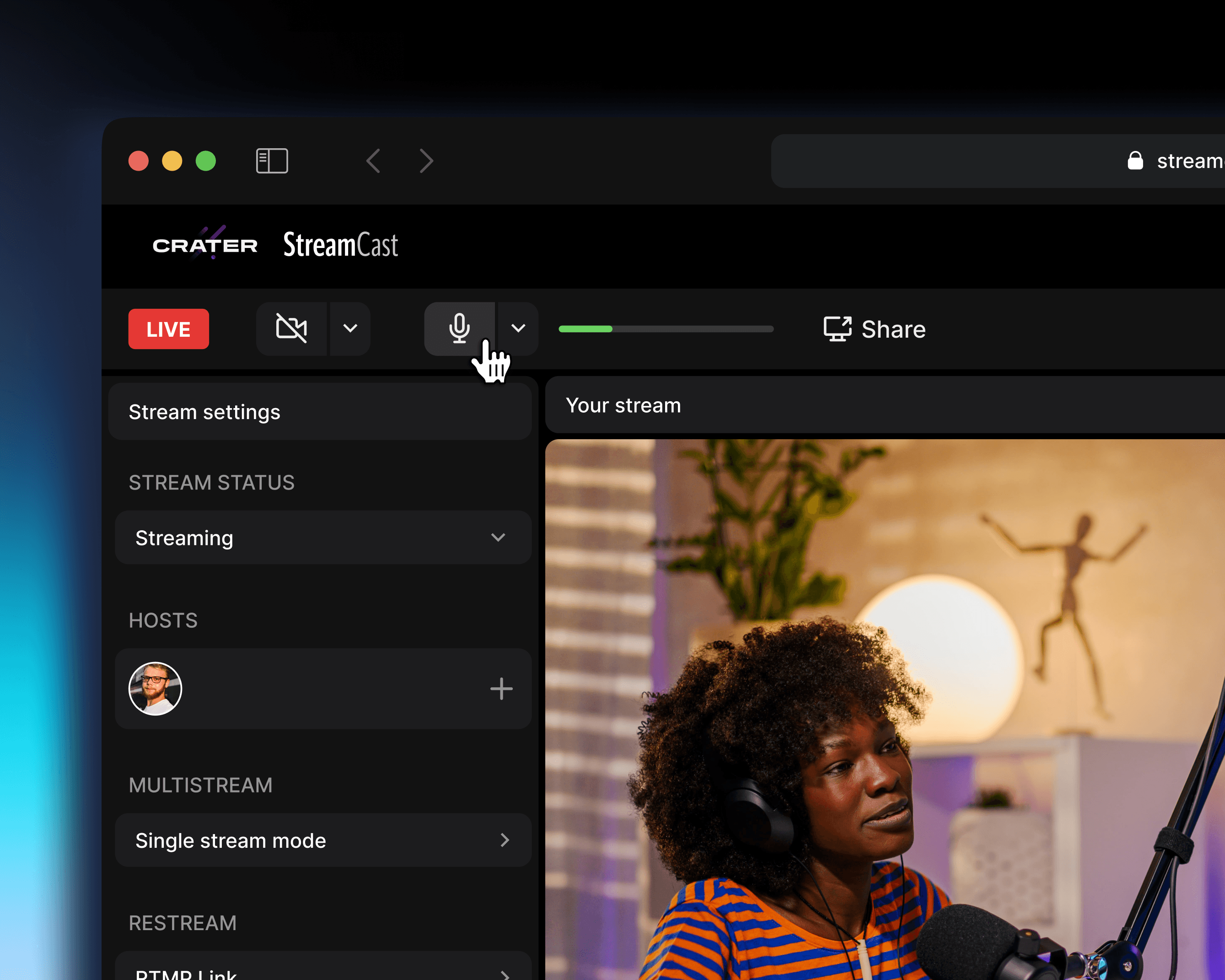Click the HOSTS section label

coord(163,620)
